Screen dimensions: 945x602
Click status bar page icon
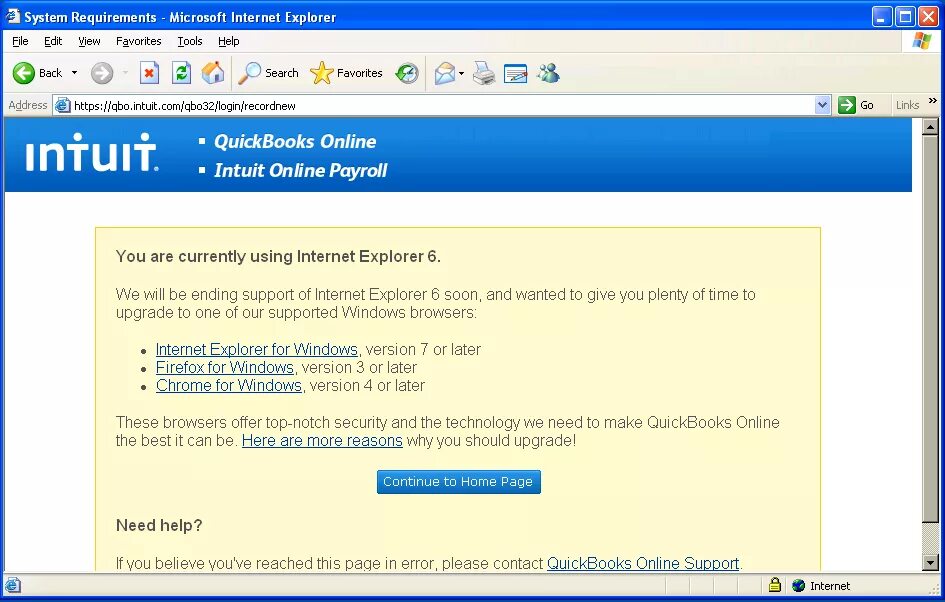coord(13,585)
